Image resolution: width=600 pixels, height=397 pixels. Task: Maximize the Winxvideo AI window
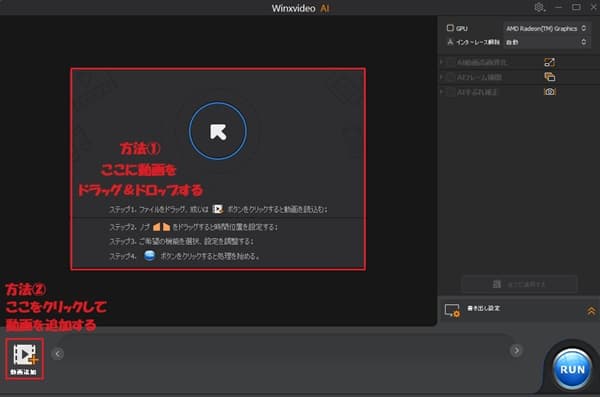point(576,7)
